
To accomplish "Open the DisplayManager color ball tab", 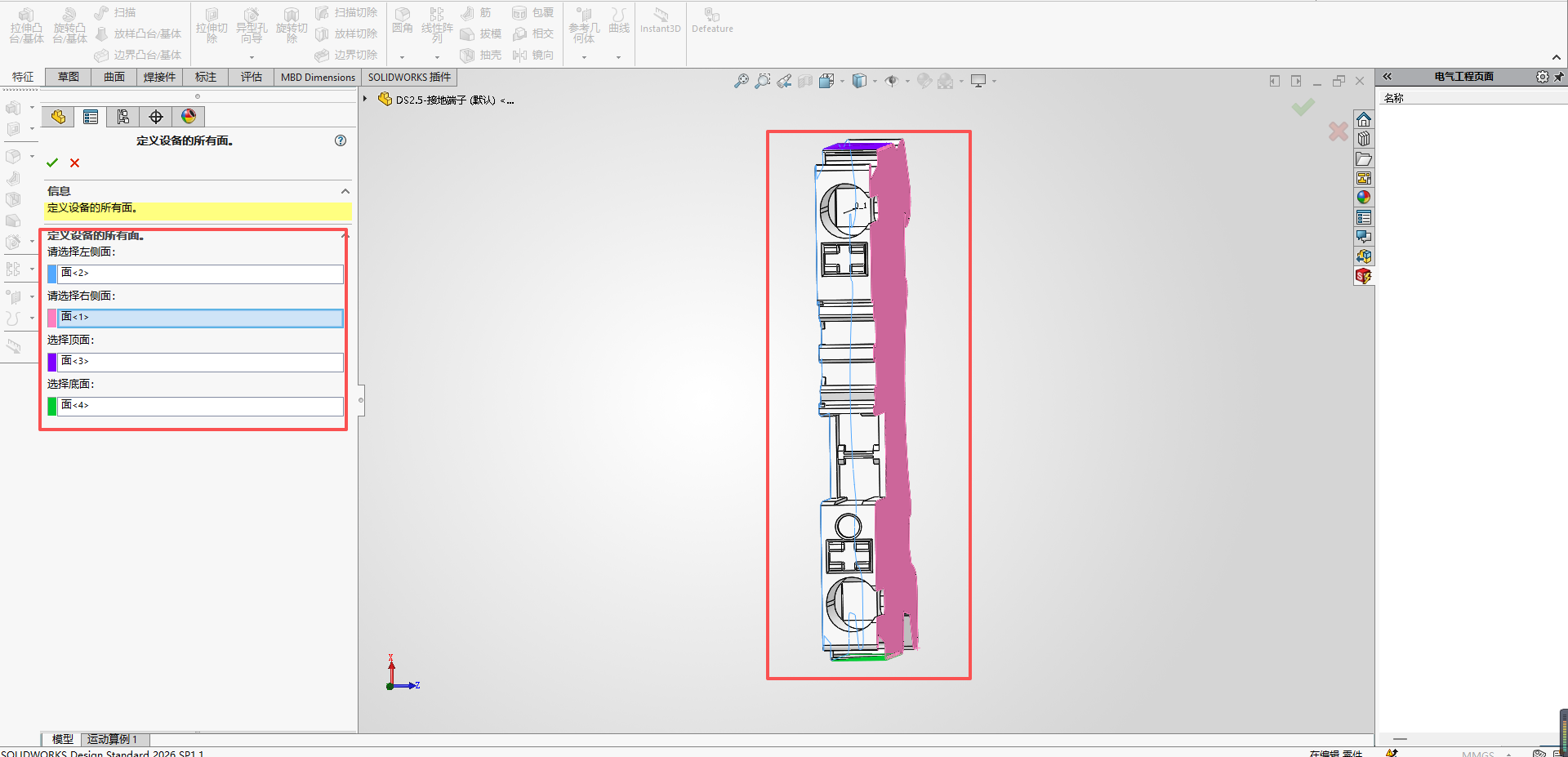I will coord(189,117).
